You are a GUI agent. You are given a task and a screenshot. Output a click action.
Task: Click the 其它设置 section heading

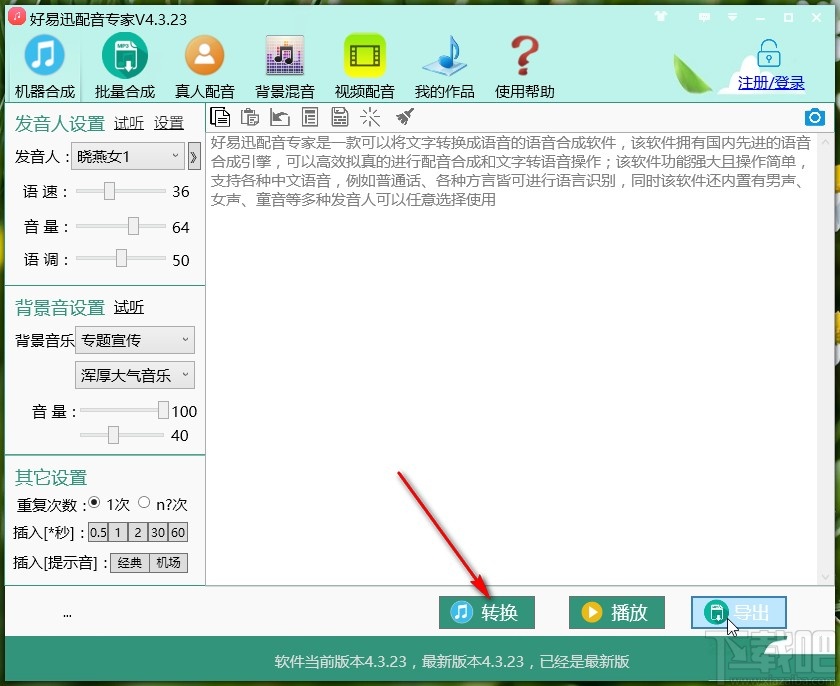click(51, 478)
